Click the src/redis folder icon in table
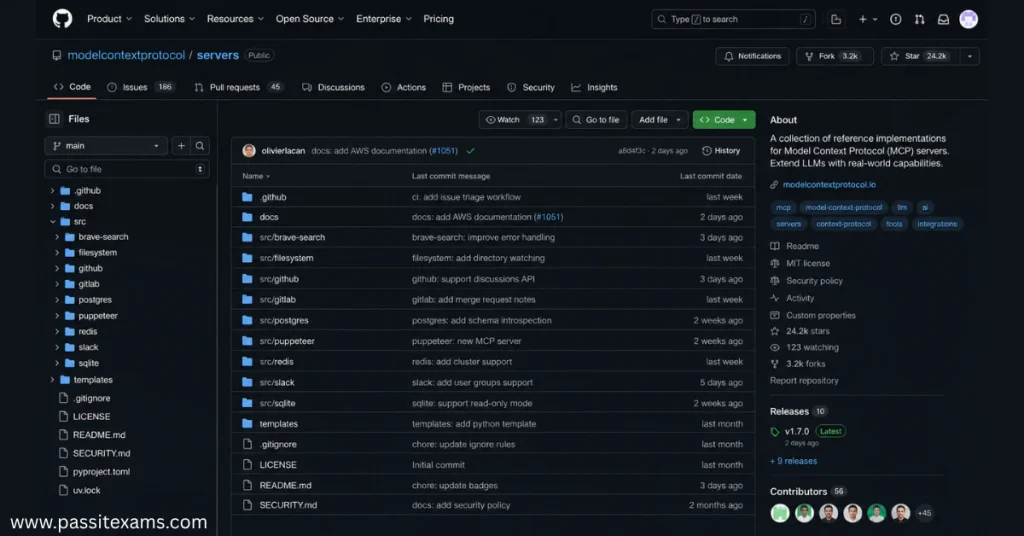1024x536 pixels. pos(247,362)
